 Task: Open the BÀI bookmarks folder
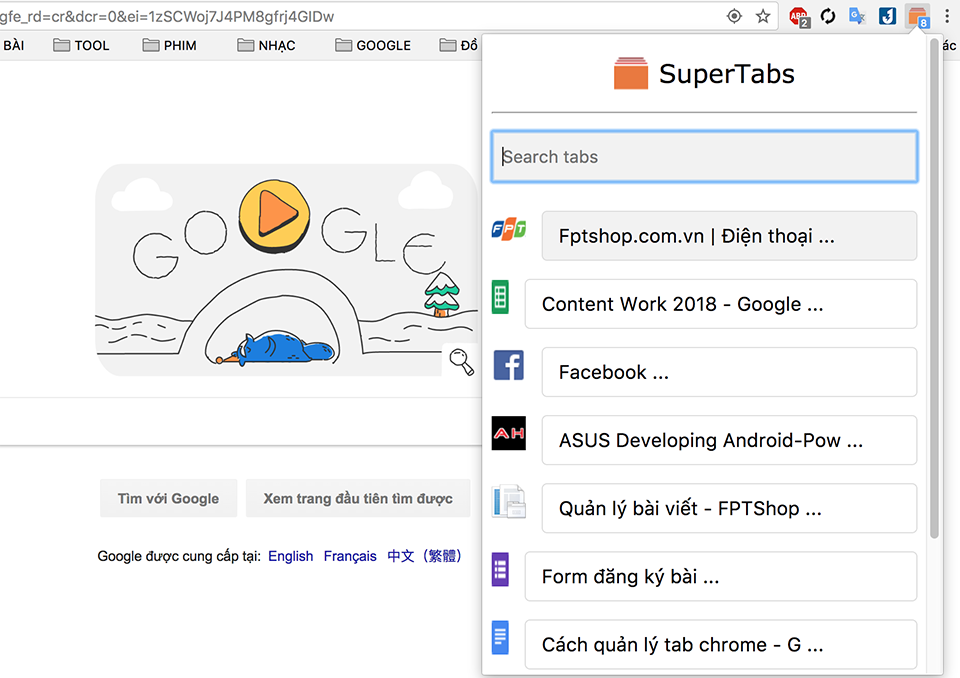click(x=12, y=45)
